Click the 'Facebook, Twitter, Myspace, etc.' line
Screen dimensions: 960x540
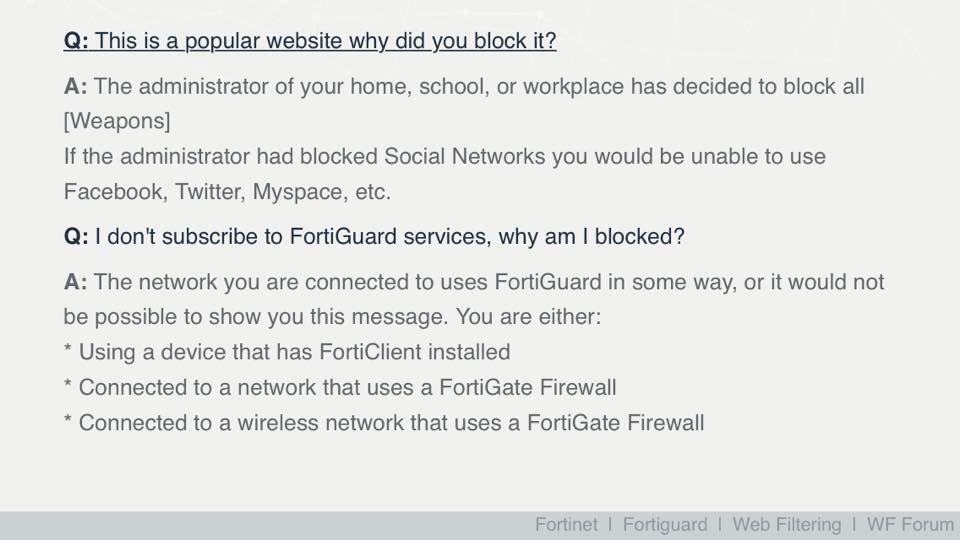(x=227, y=192)
